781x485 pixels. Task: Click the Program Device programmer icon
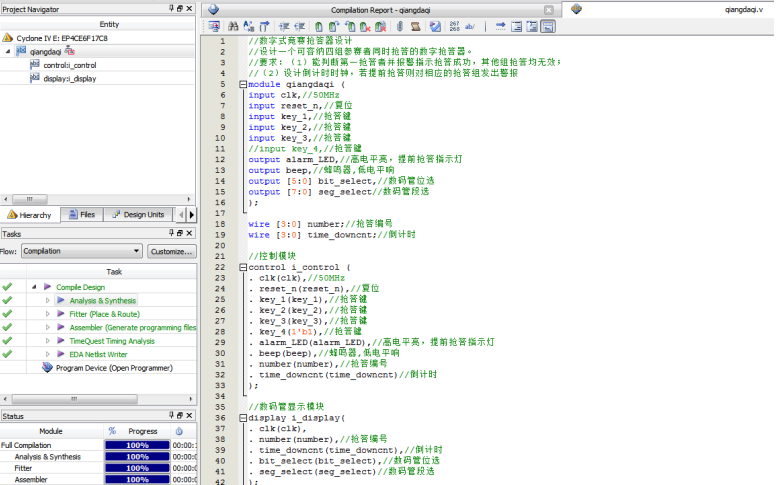46,367
